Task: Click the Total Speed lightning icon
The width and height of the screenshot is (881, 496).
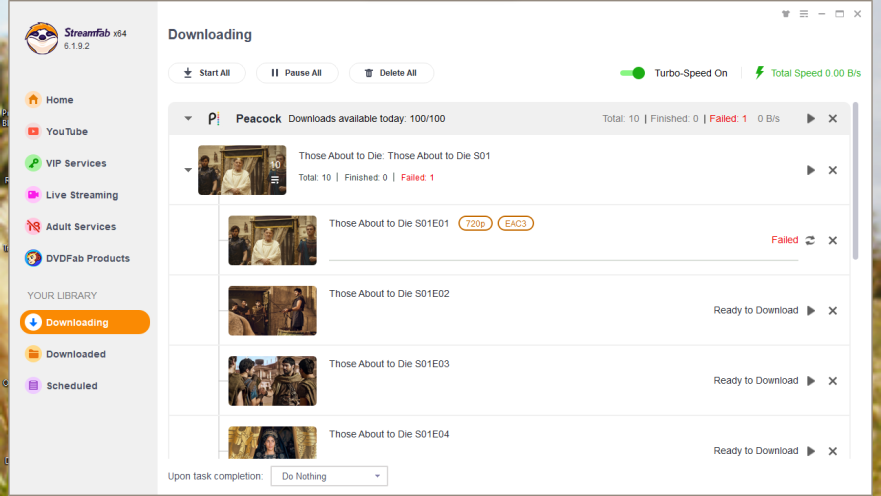Action: pos(760,72)
